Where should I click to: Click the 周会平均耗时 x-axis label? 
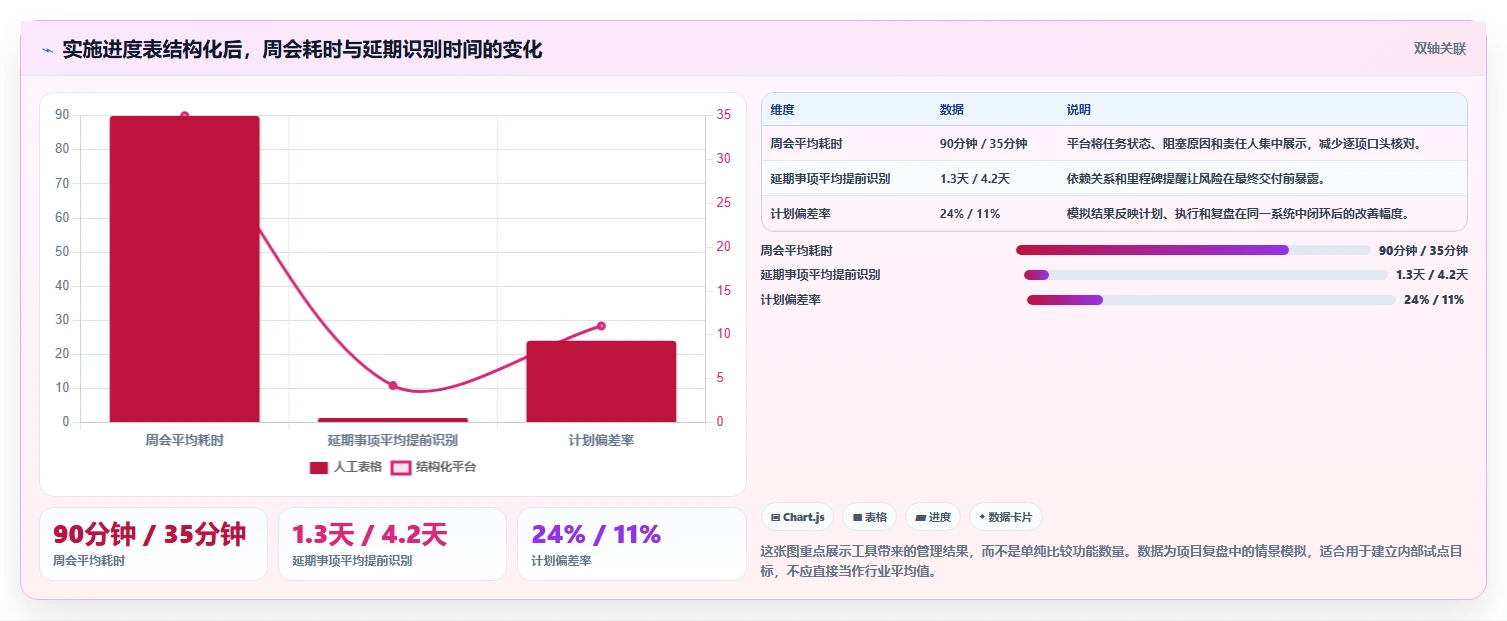[184, 440]
